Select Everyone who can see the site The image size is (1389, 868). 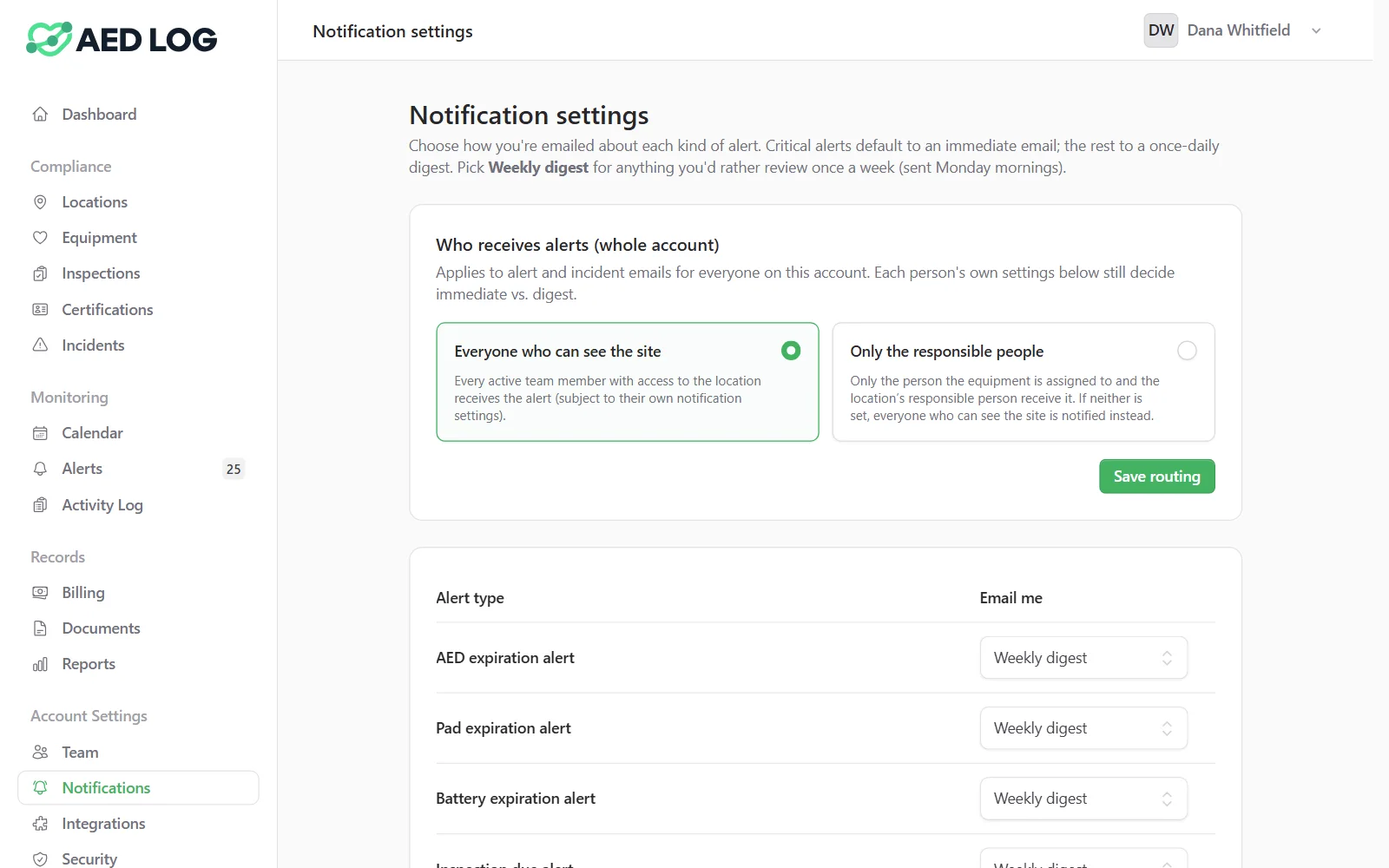pyautogui.click(x=627, y=382)
